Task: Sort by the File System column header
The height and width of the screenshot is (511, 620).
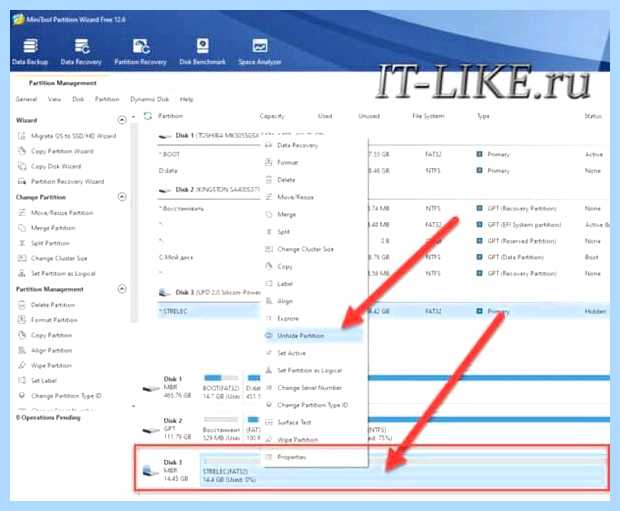Action: 428,116
